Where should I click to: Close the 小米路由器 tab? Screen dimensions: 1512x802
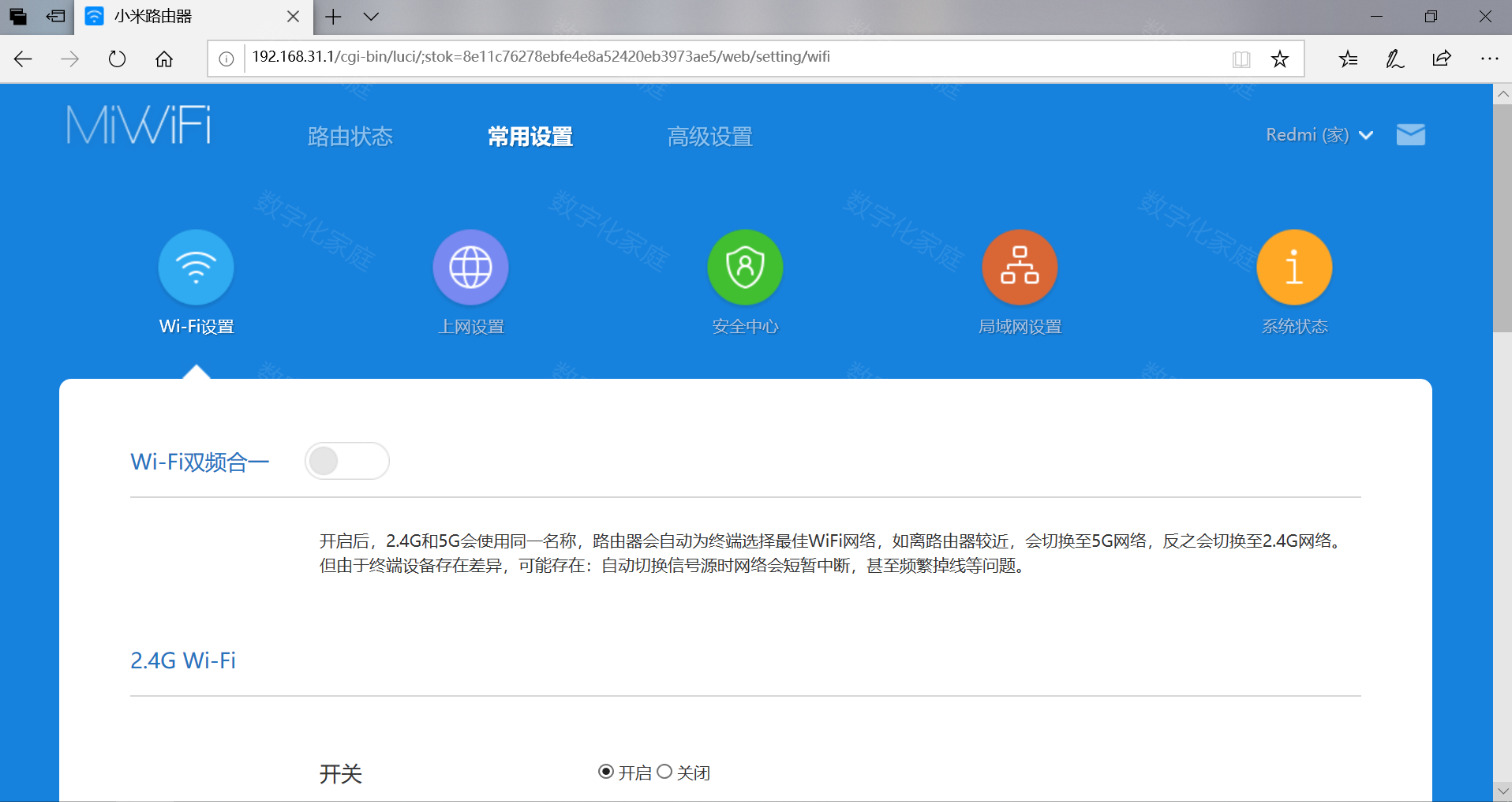pos(293,17)
